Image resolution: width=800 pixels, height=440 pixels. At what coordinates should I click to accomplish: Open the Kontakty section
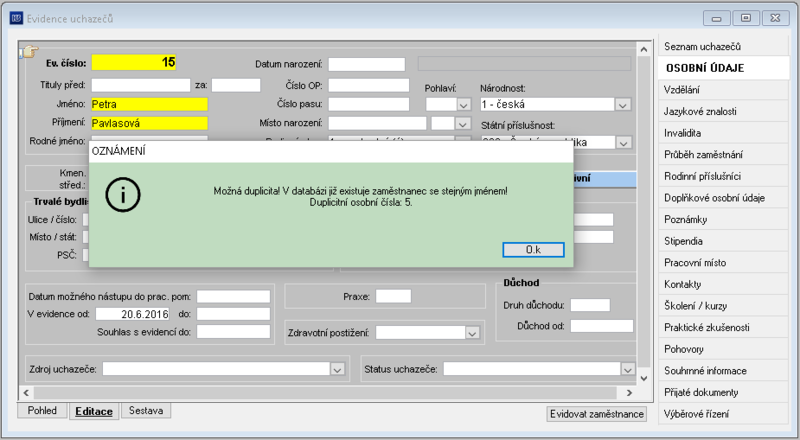point(723,284)
